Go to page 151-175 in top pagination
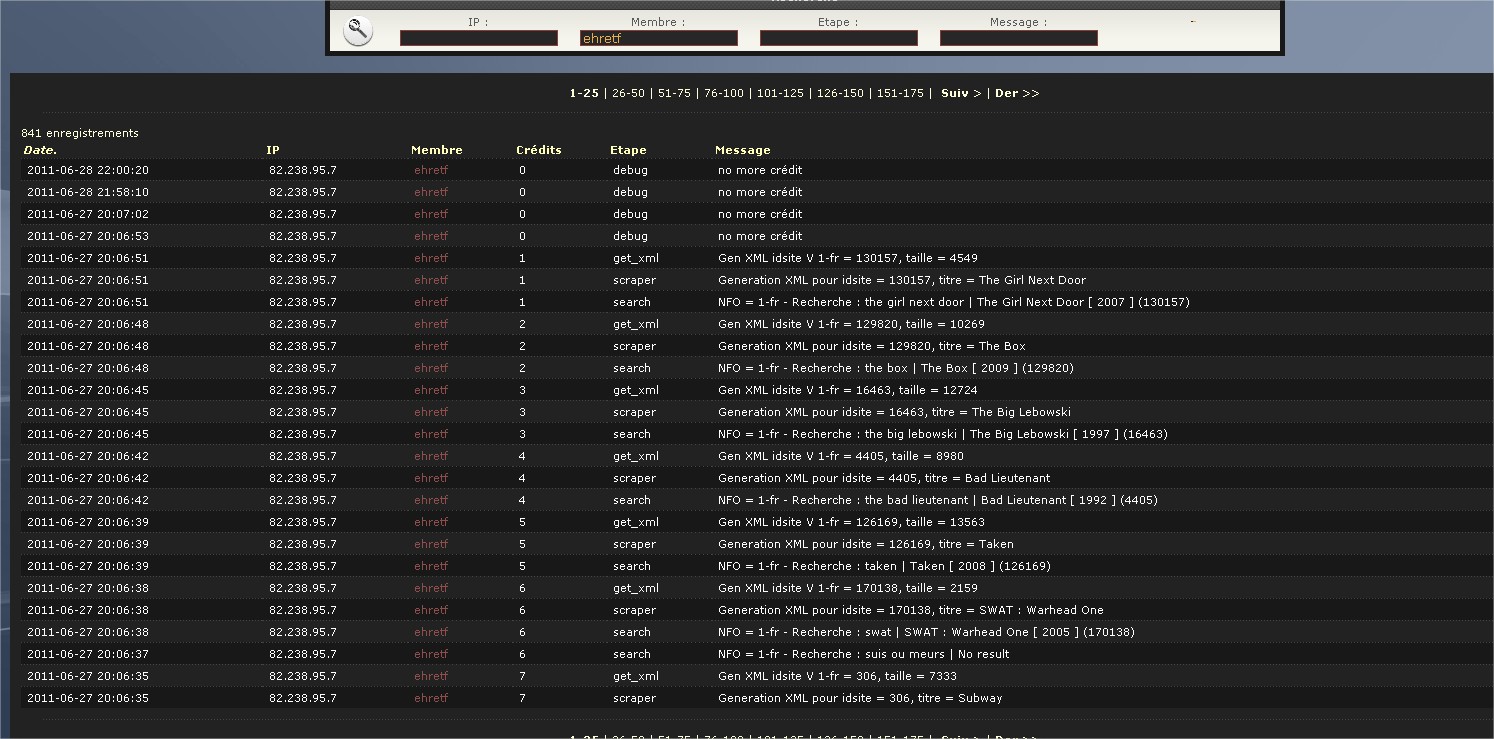The image size is (1494, 739). (x=900, y=93)
